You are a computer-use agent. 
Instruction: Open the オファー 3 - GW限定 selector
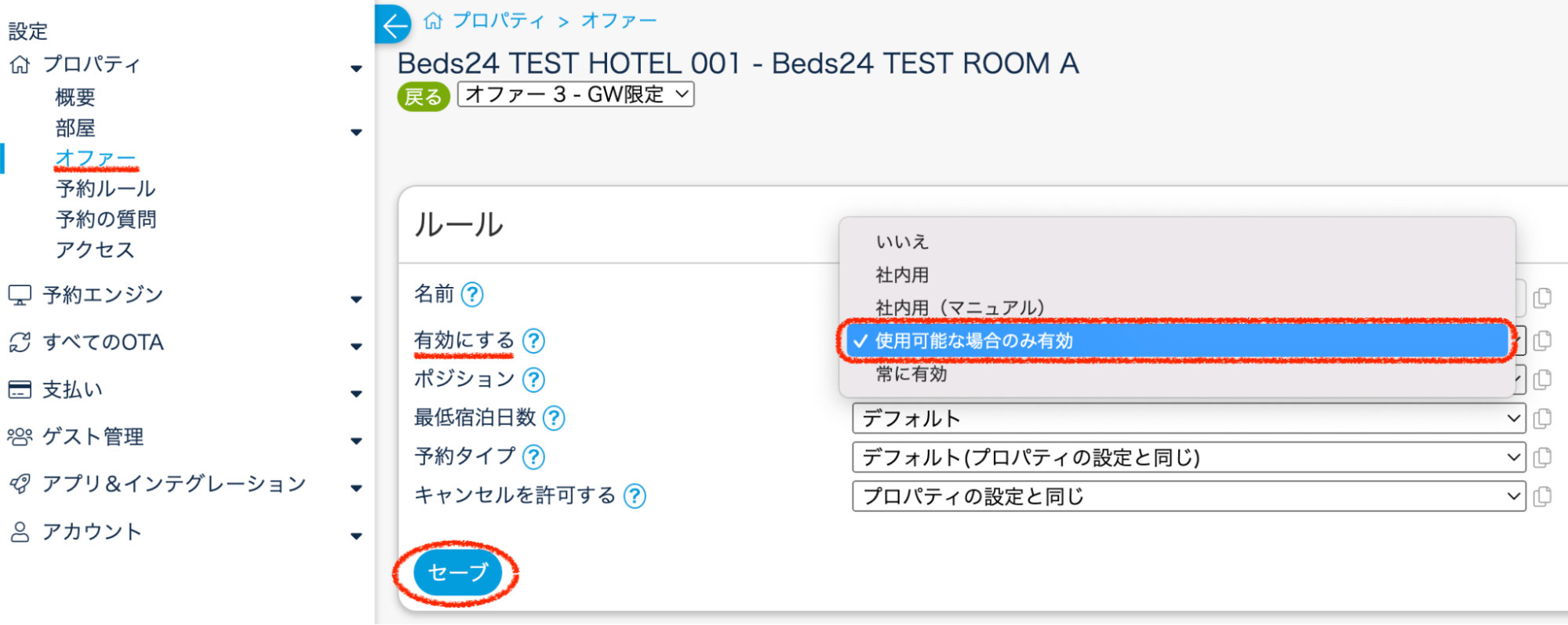coord(576,95)
